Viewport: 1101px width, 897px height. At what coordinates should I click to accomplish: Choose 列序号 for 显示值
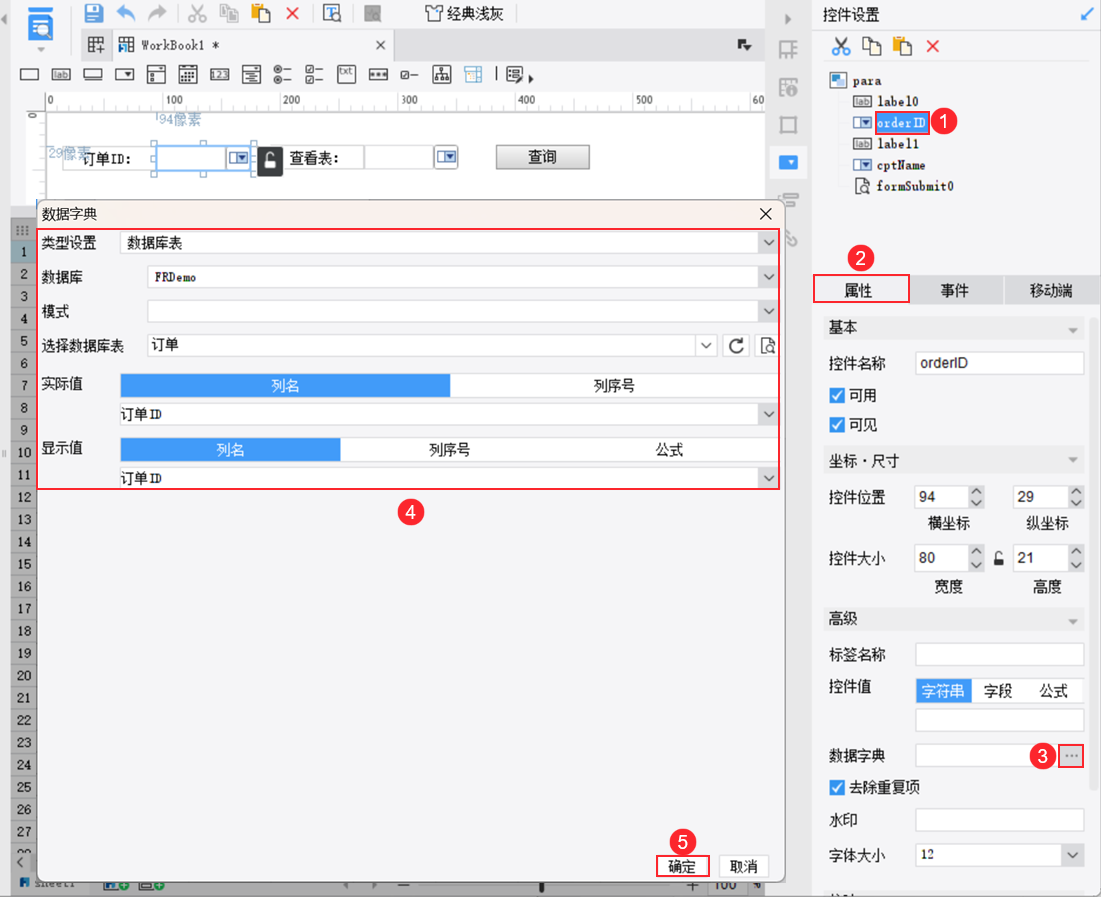click(x=449, y=450)
